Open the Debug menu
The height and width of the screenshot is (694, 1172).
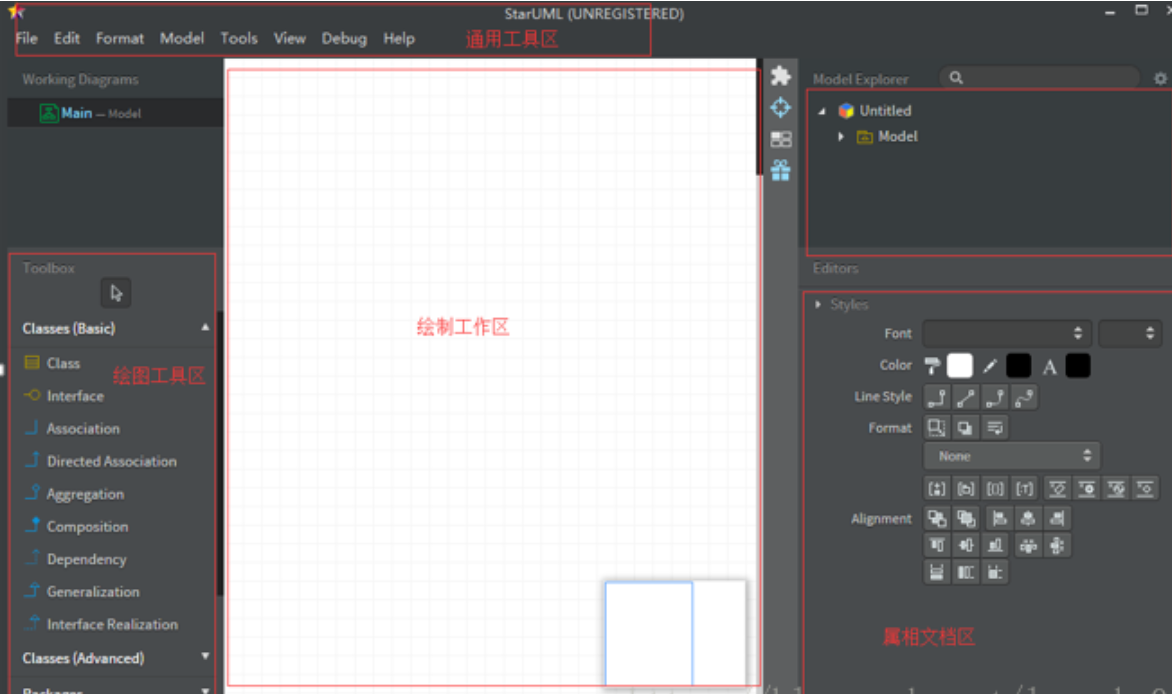point(344,38)
